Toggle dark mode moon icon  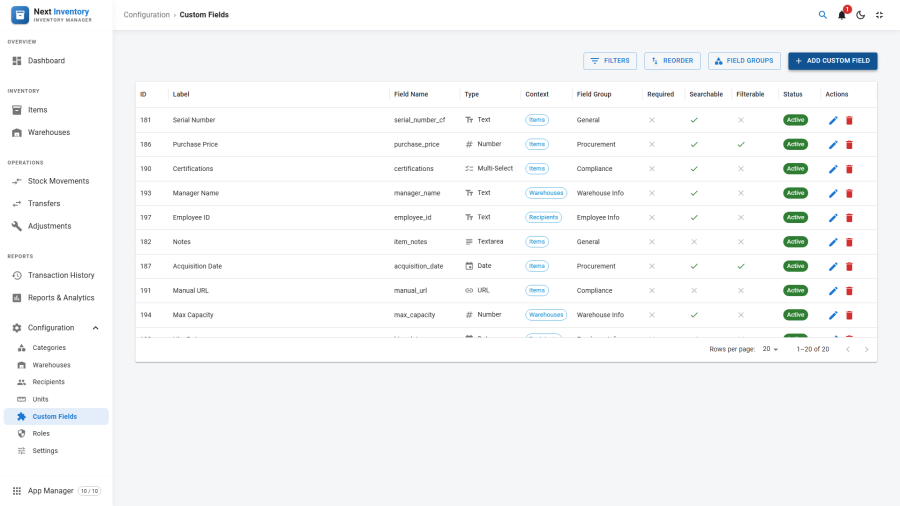click(x=860, y=15)
